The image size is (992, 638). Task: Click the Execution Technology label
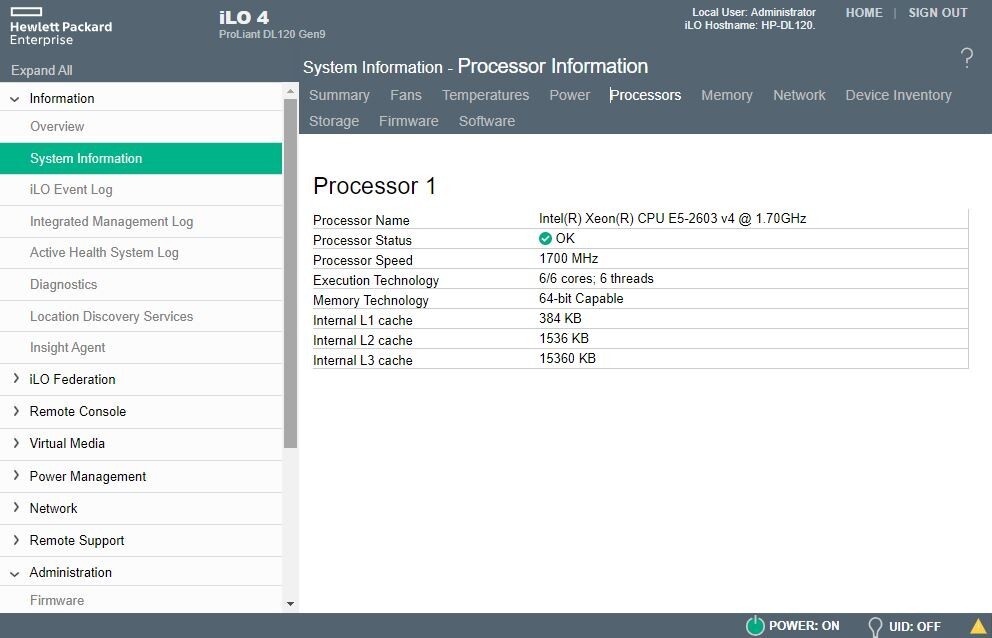[376, 280]
